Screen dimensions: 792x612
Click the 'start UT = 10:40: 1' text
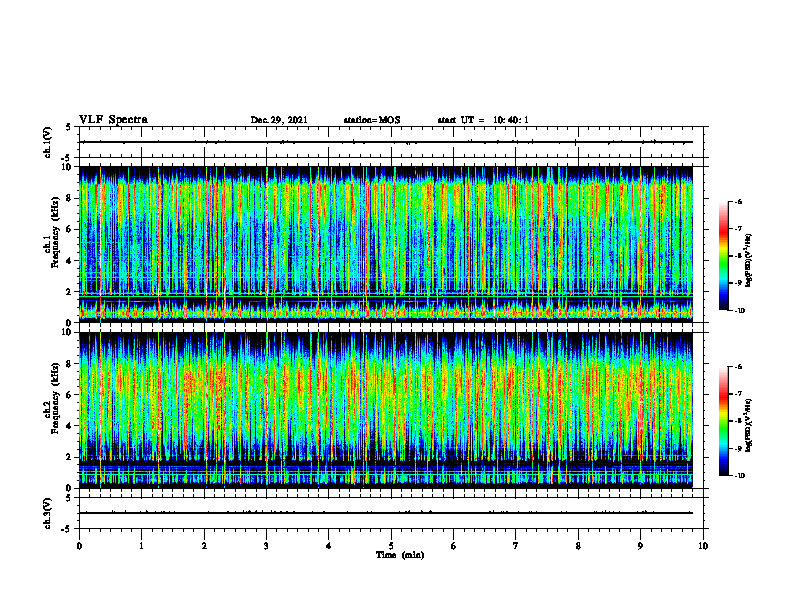tap(483, 120)
